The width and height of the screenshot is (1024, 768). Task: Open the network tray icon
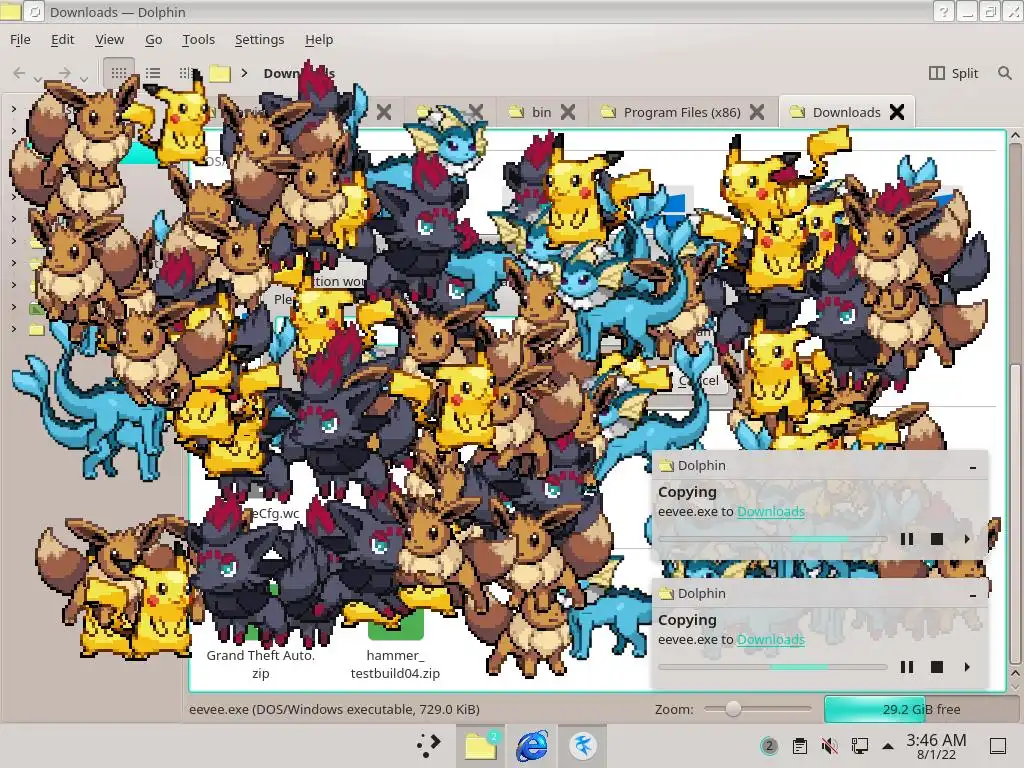point(859,746)
